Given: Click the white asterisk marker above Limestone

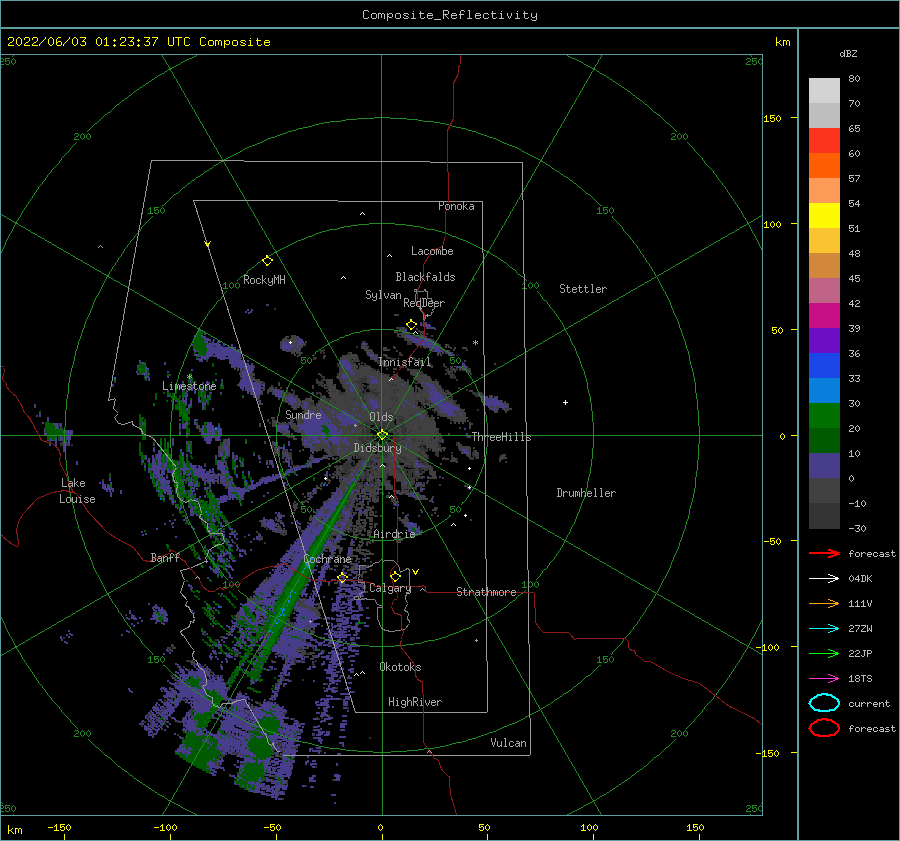Looking at the screenshot, I should (x=189, y=377).
